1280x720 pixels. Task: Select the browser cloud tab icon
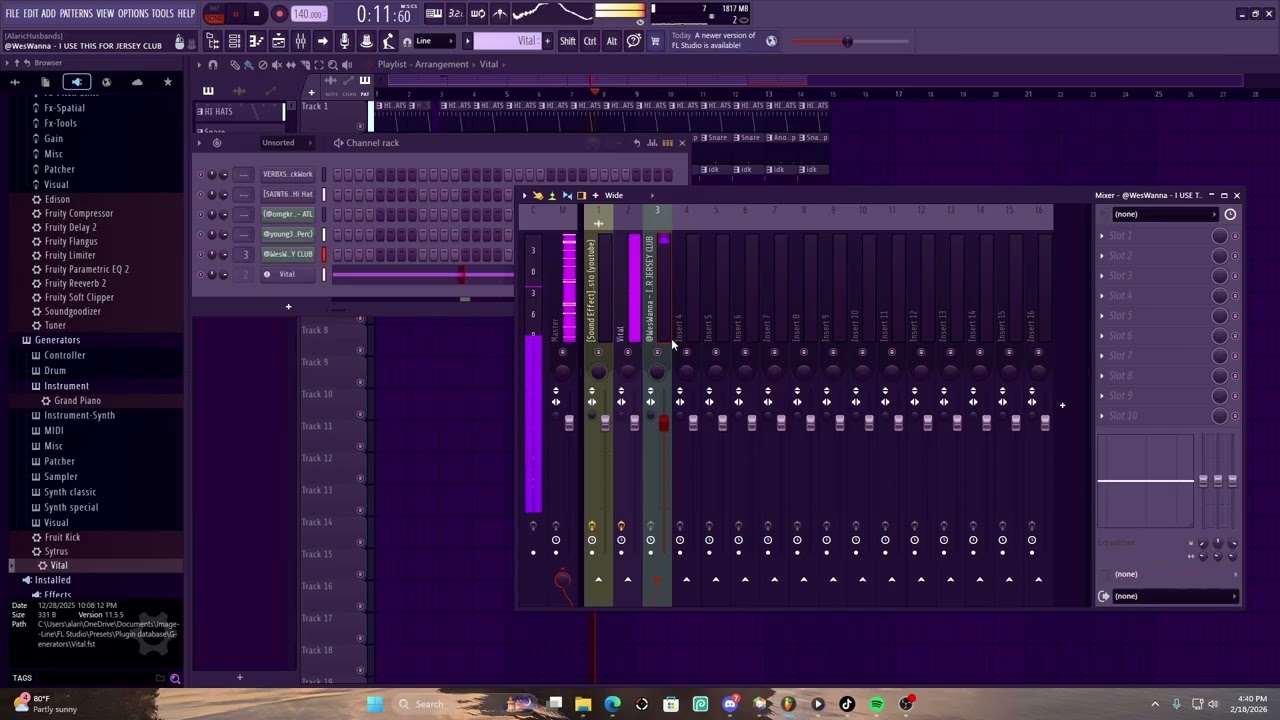[137, 82]
